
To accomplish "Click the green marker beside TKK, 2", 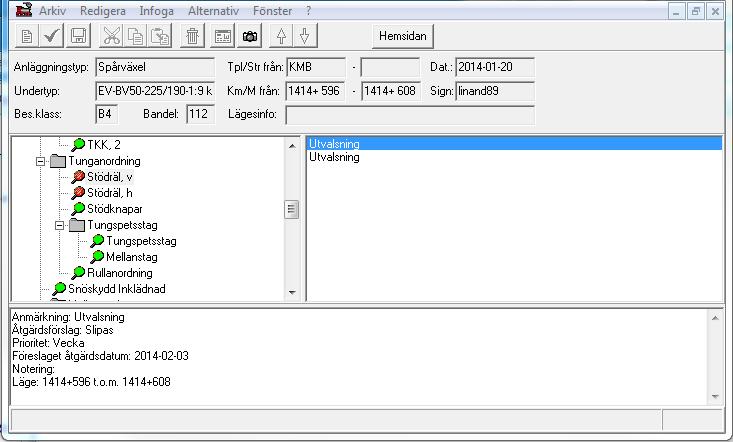I will click(x=78, y=145).
